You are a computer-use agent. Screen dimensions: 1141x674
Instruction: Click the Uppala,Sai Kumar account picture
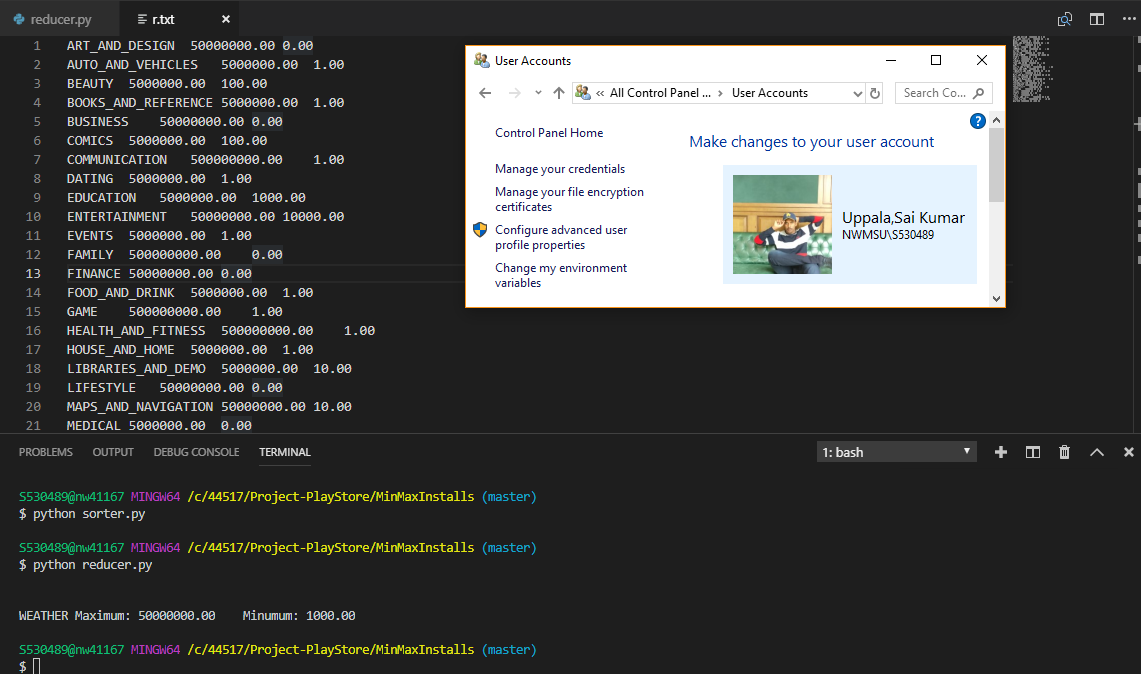click(782, 224)
